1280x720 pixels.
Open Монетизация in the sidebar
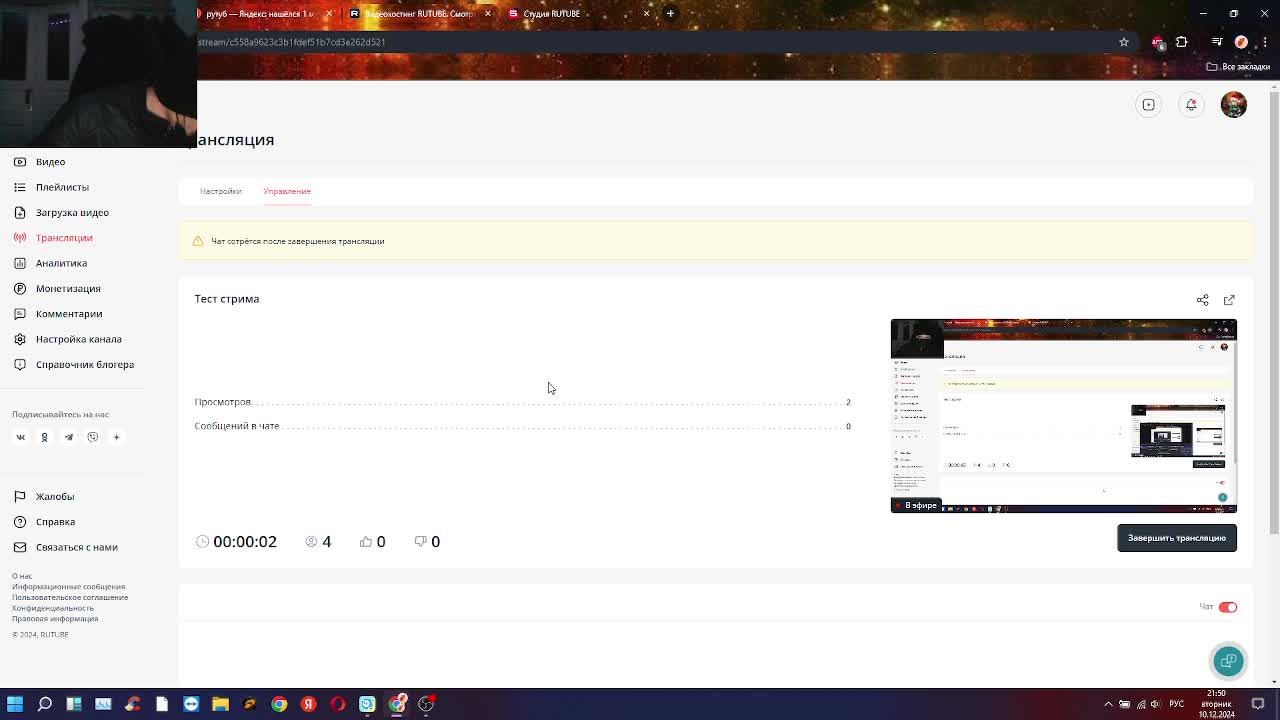[x=57, y=289]
